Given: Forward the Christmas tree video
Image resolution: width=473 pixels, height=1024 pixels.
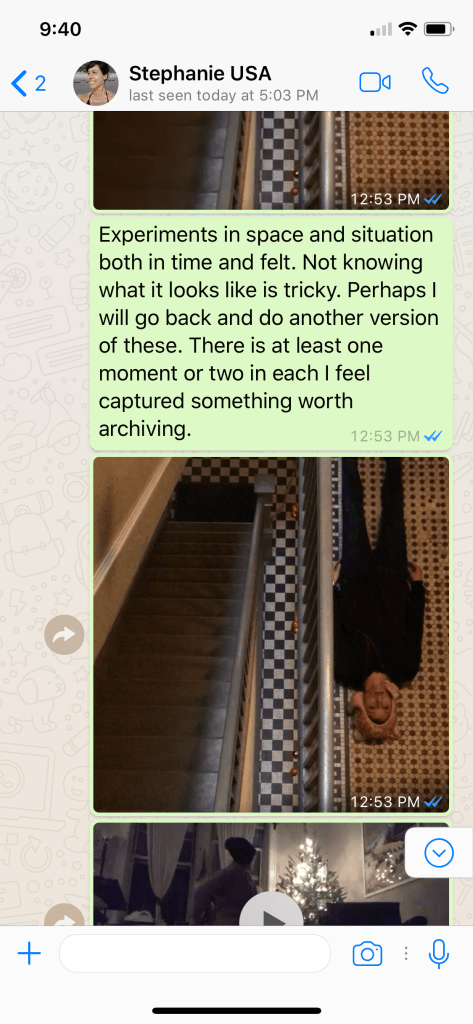Looking at the screenshot, I should point(64,916).
